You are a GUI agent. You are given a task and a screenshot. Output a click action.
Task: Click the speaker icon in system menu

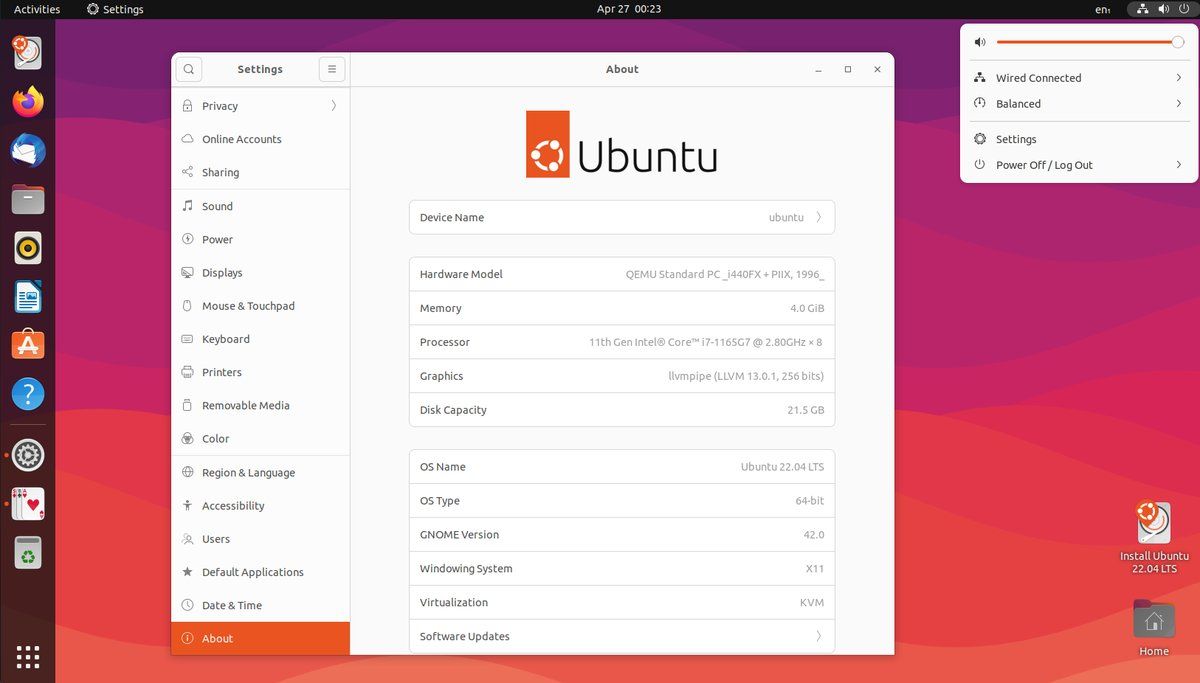980,42
